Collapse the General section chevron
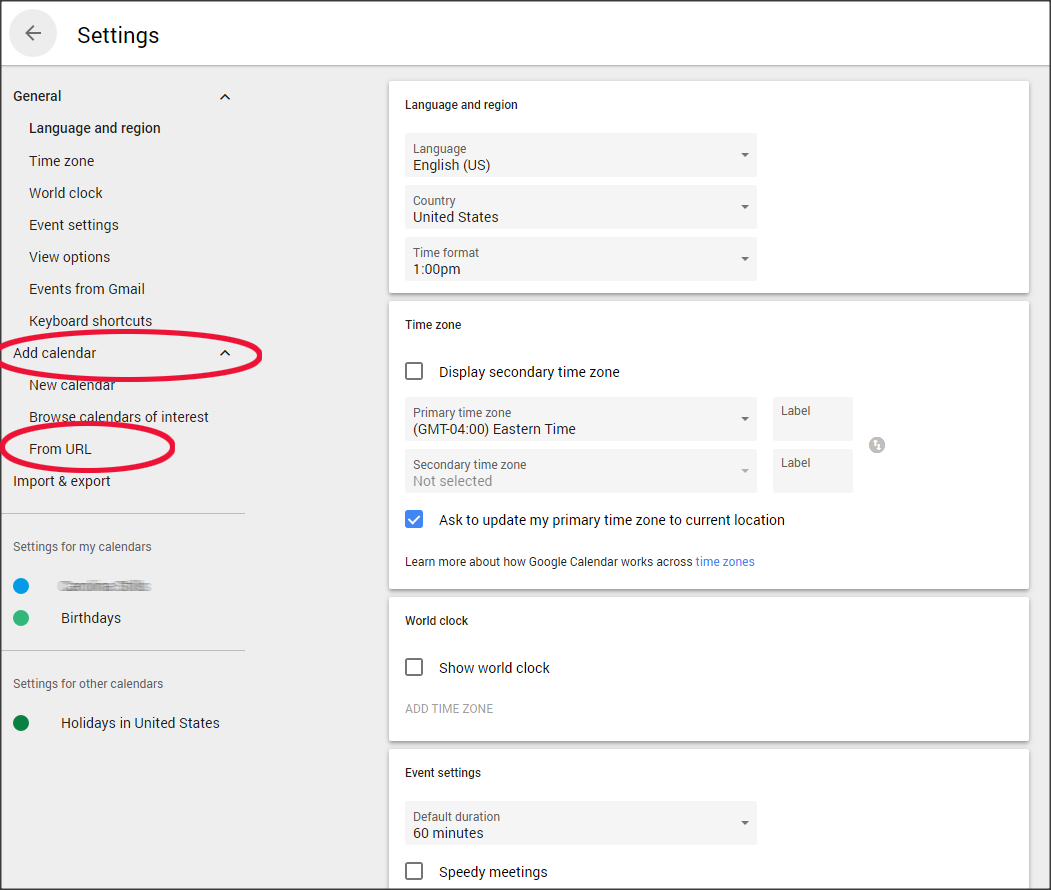This screenshot has height=890, width=1051. click(225, 97)
